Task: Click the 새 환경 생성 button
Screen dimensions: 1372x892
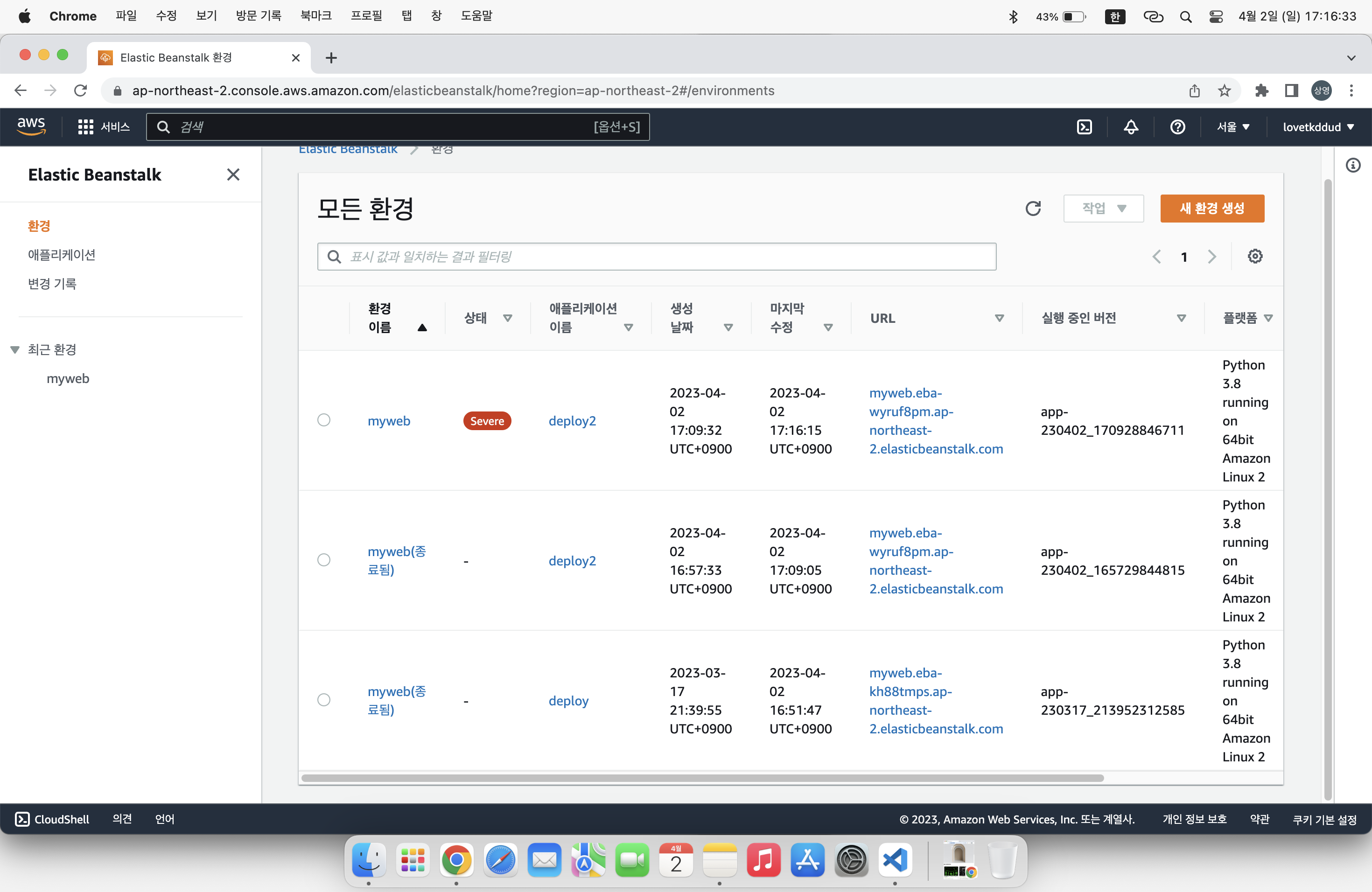Action: 1212,208
